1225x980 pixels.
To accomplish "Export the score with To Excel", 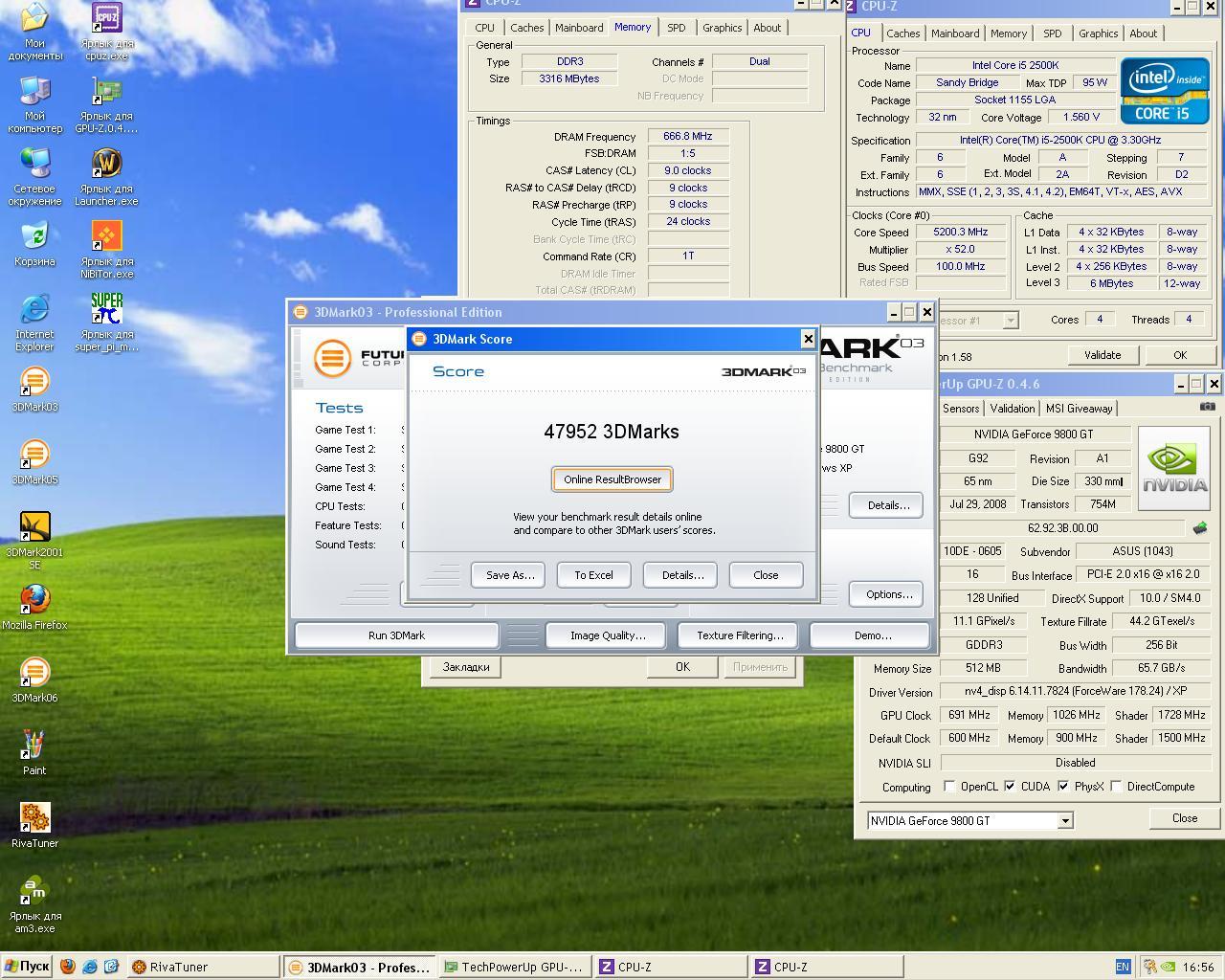I will click(593, 575).
